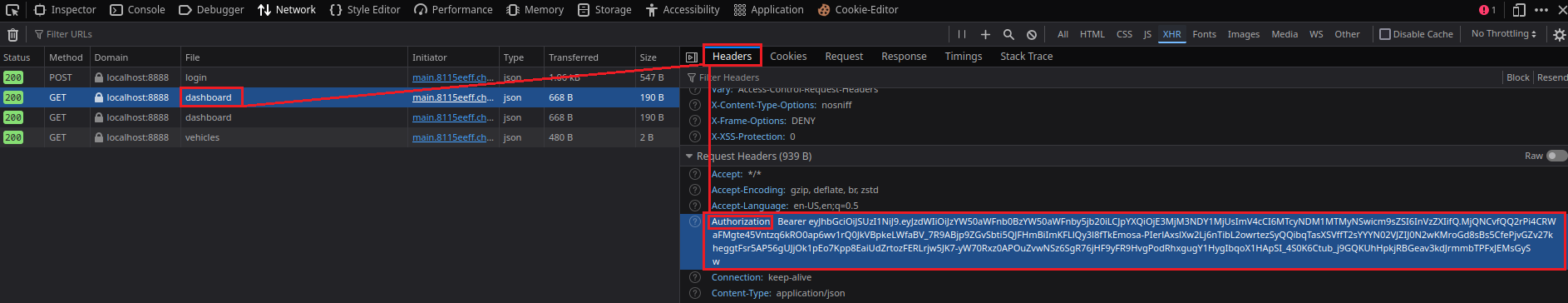Image resolution: width=1568 pixels, height=303 pixels.
Task: Open the network search magnifier
Action: coord(1008,34)
